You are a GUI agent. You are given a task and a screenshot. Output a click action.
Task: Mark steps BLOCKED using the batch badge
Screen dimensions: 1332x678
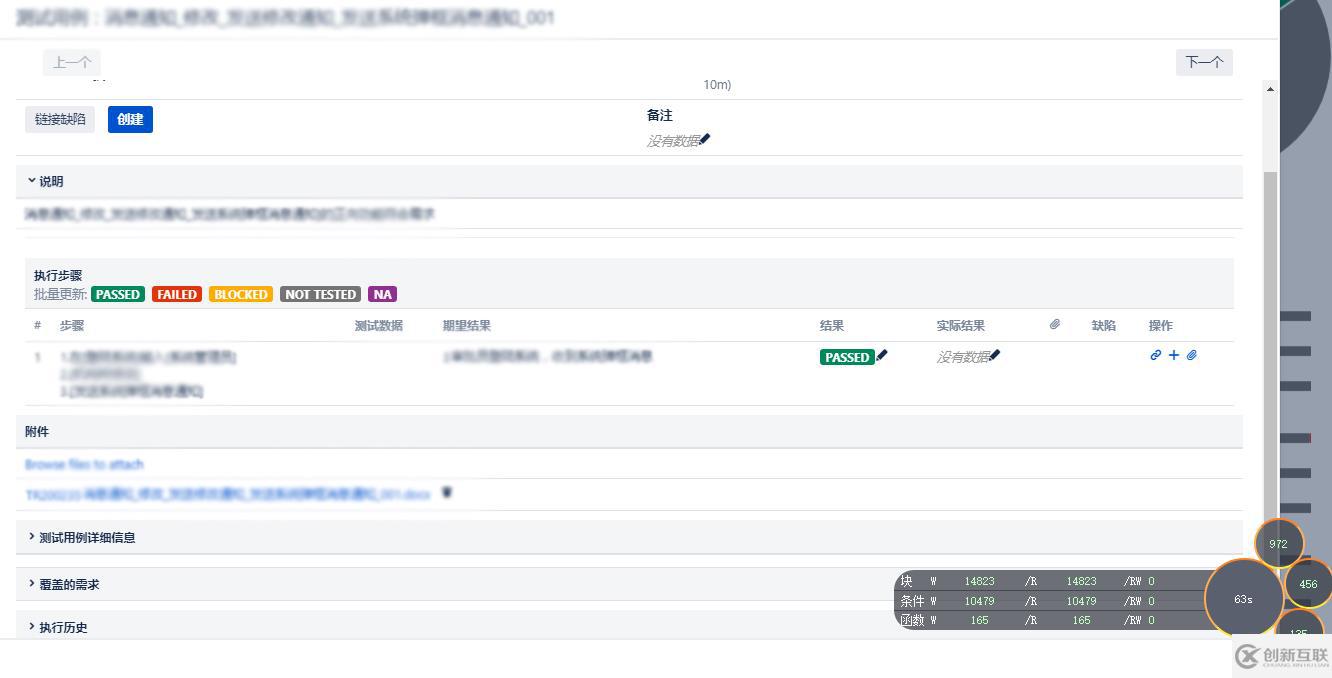pyautogui.click(x=240, y=294)
